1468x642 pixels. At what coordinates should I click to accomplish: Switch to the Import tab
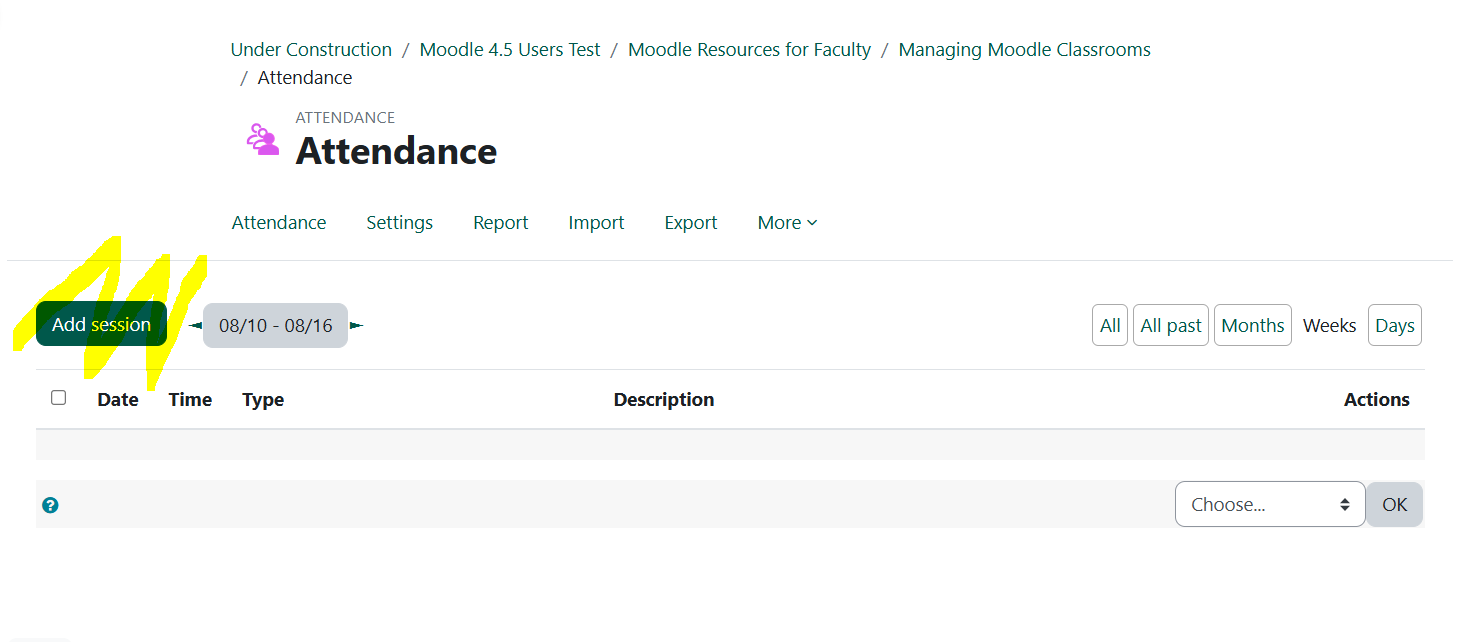pos(596,222)
